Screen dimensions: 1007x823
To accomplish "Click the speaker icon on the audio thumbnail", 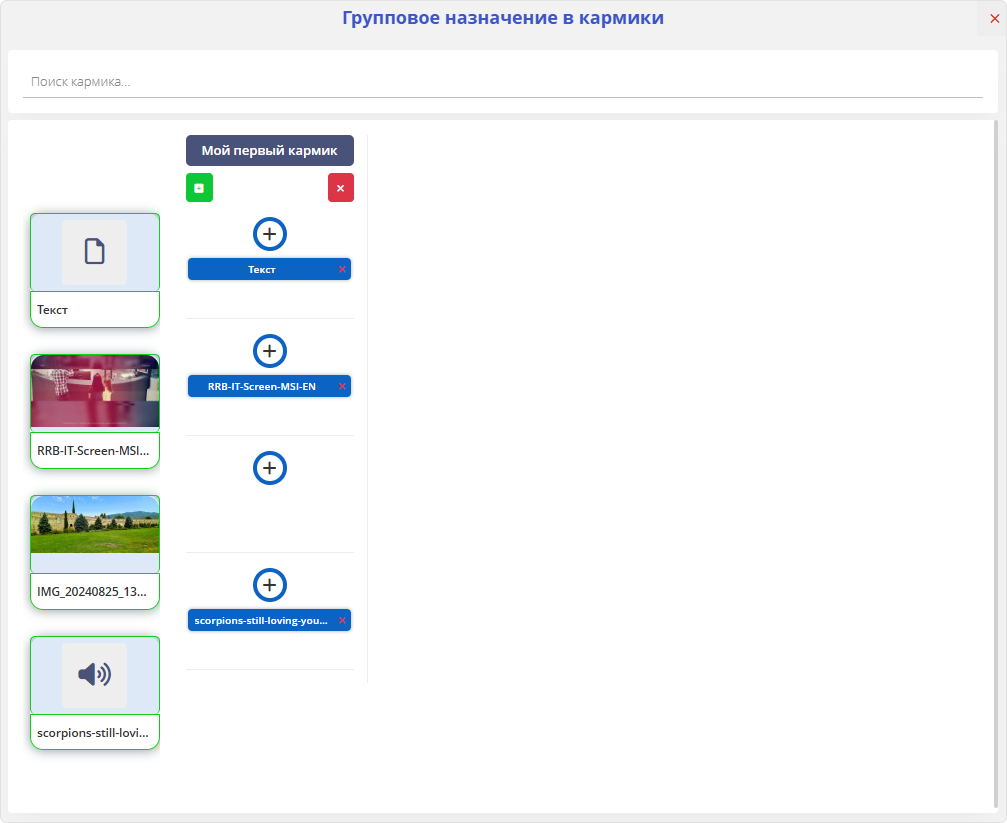I will tap(94, 674).
